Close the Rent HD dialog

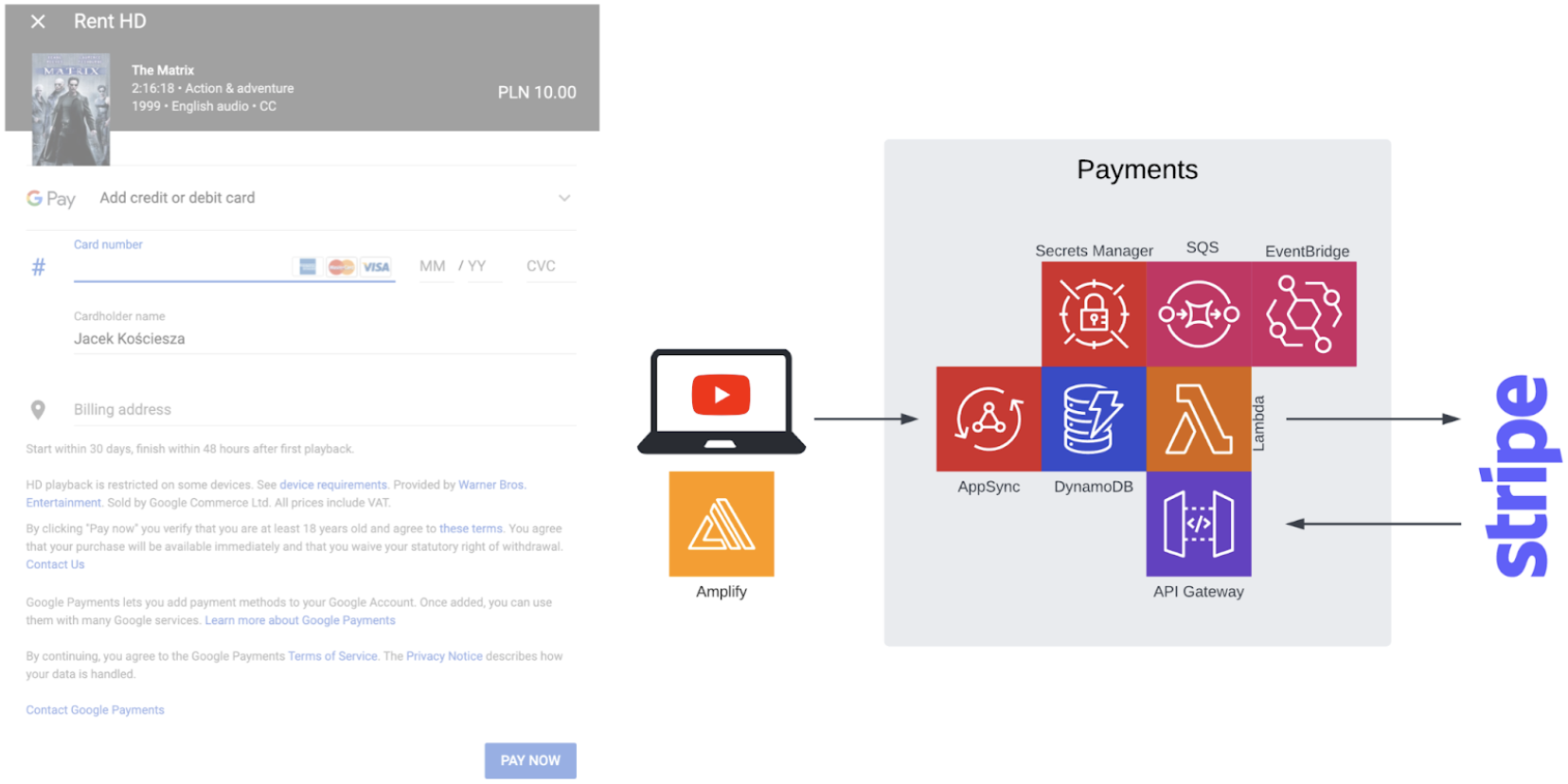tap(38, 21)
